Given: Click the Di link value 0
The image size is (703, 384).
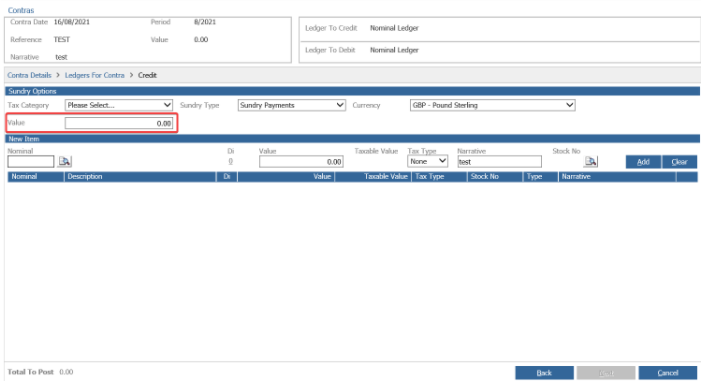Looking at the screenshot, I should pyautogui.click(x=230, y=161).
